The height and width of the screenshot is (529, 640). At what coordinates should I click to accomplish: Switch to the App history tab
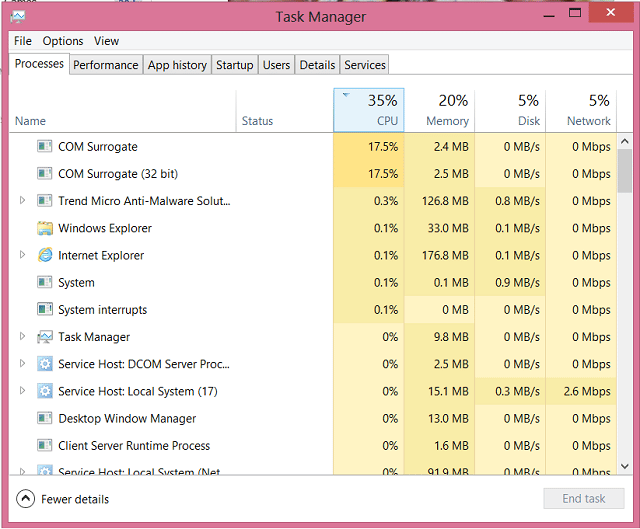[x=177, y=65]
